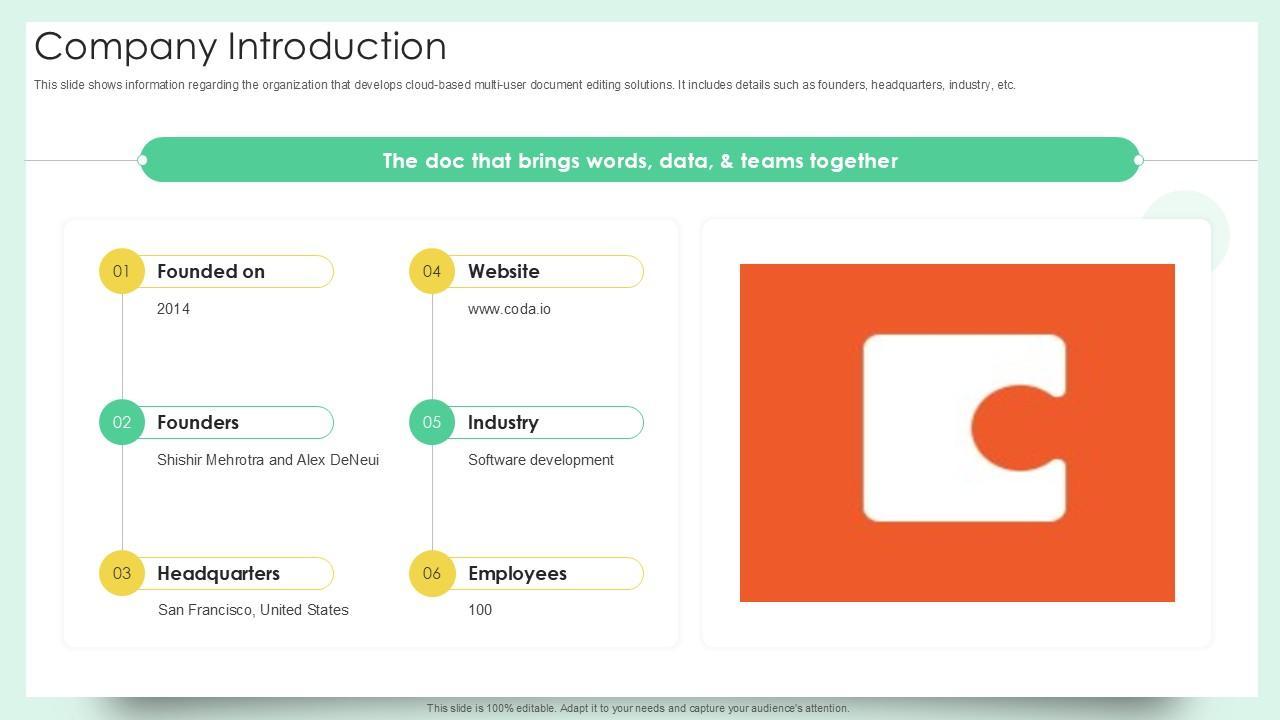Click the 'Software development' value
1280x720 pixels.
[x=541, y=460]
